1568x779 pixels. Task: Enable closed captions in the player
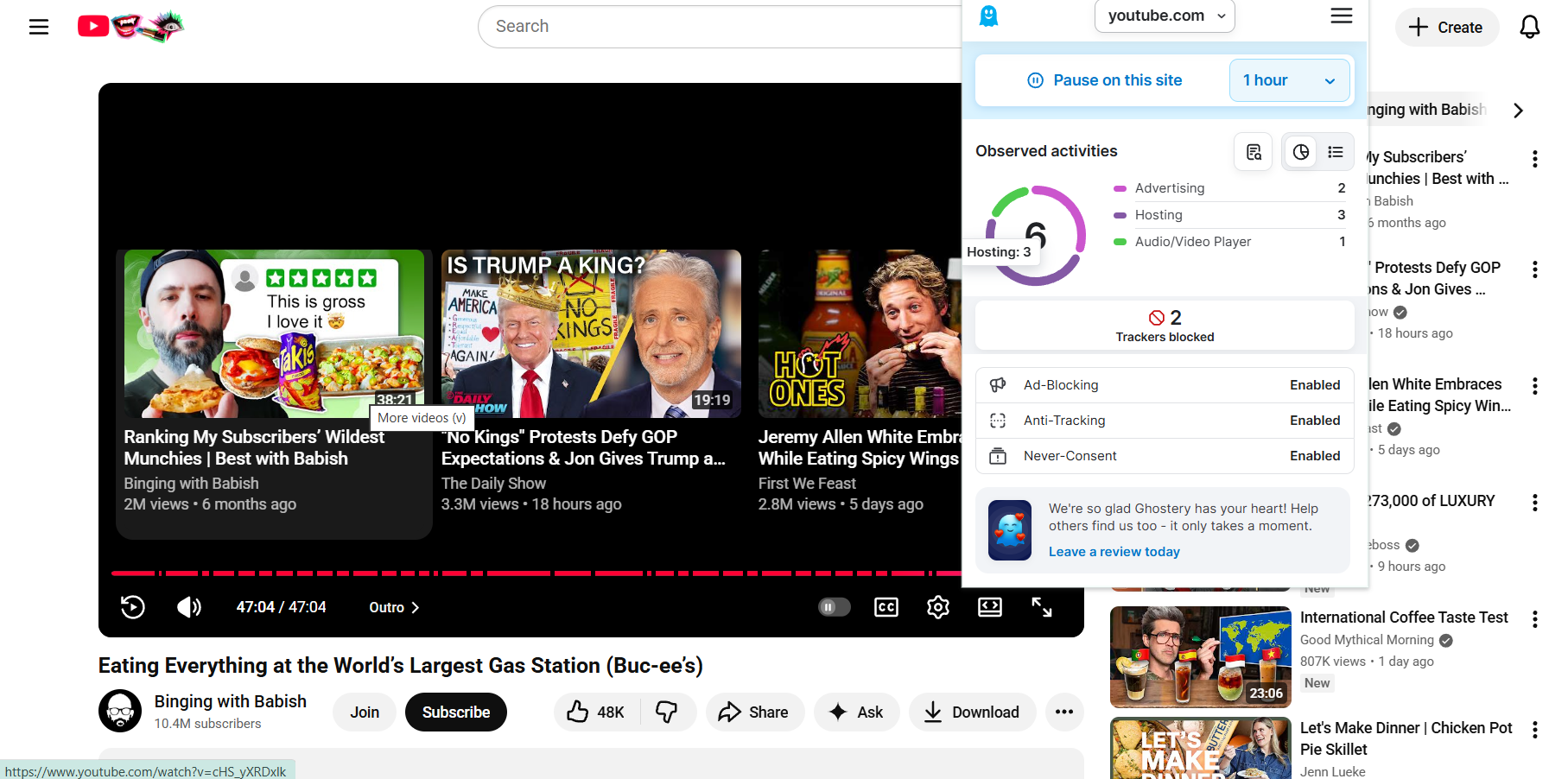click(886, 607)
